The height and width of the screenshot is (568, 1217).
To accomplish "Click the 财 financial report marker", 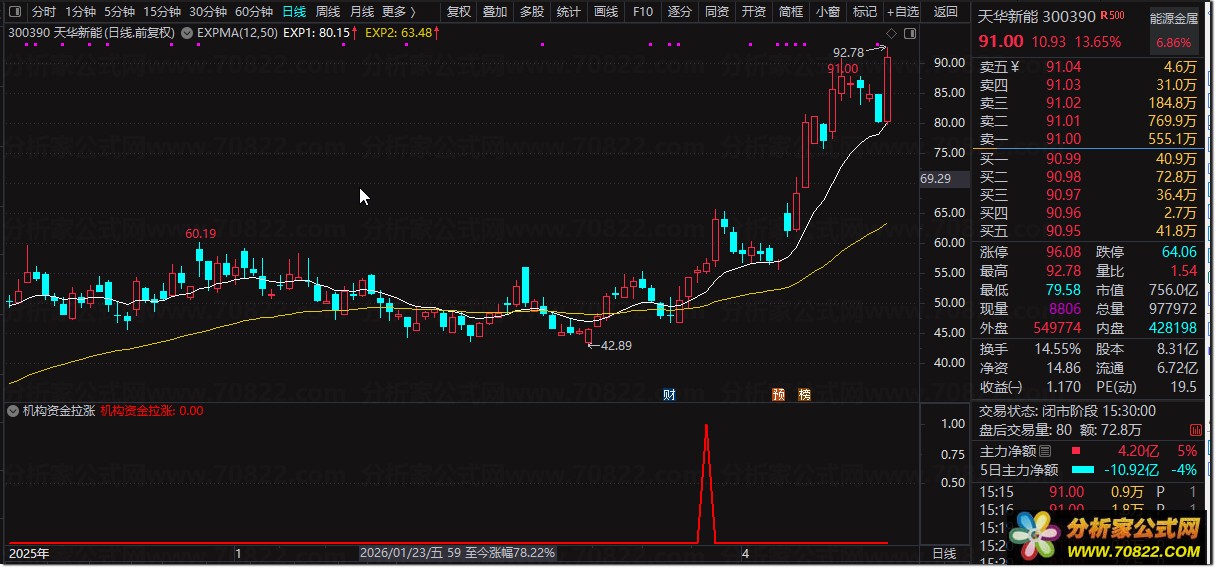I will [x=669, y=395].
